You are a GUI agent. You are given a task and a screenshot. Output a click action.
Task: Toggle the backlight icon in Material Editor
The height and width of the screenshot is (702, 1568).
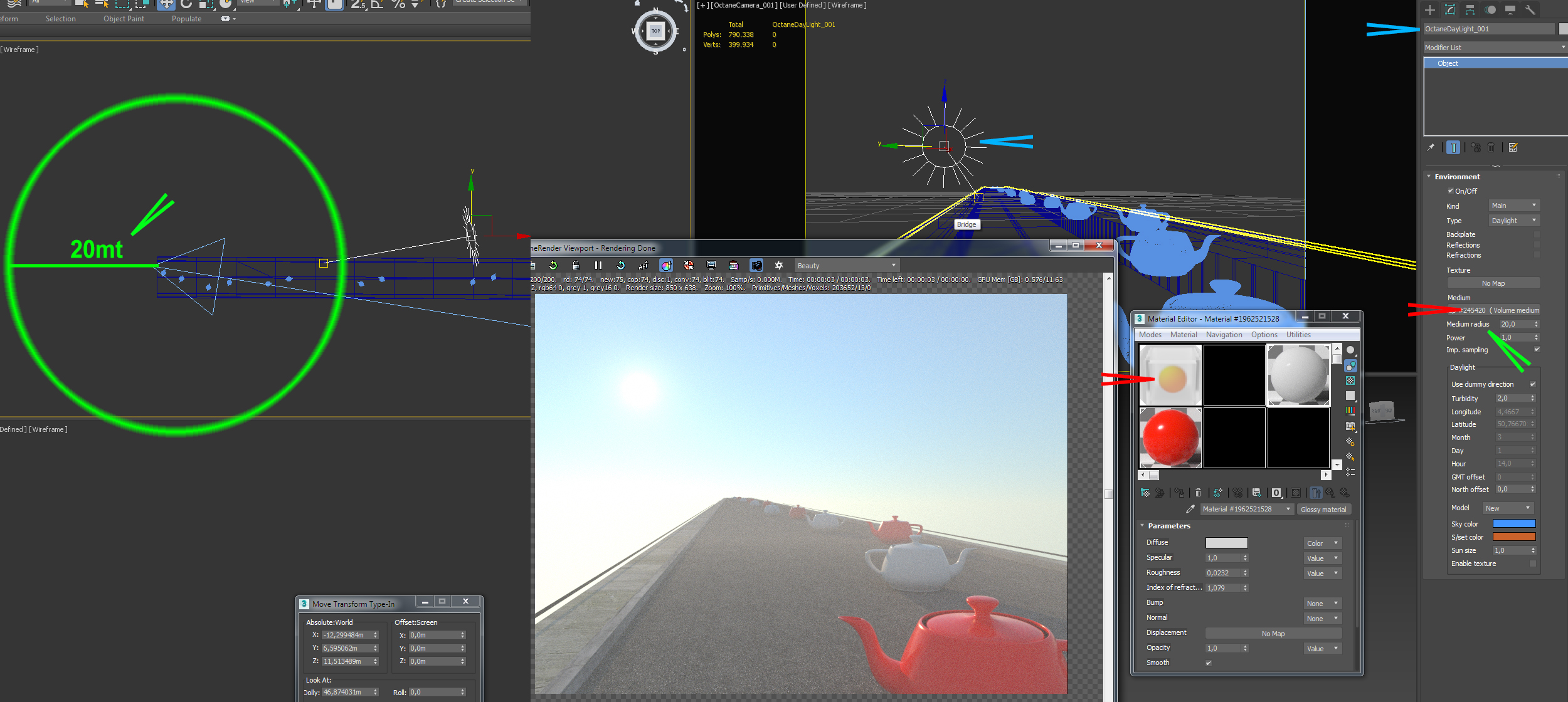[x=1350, y=365]
